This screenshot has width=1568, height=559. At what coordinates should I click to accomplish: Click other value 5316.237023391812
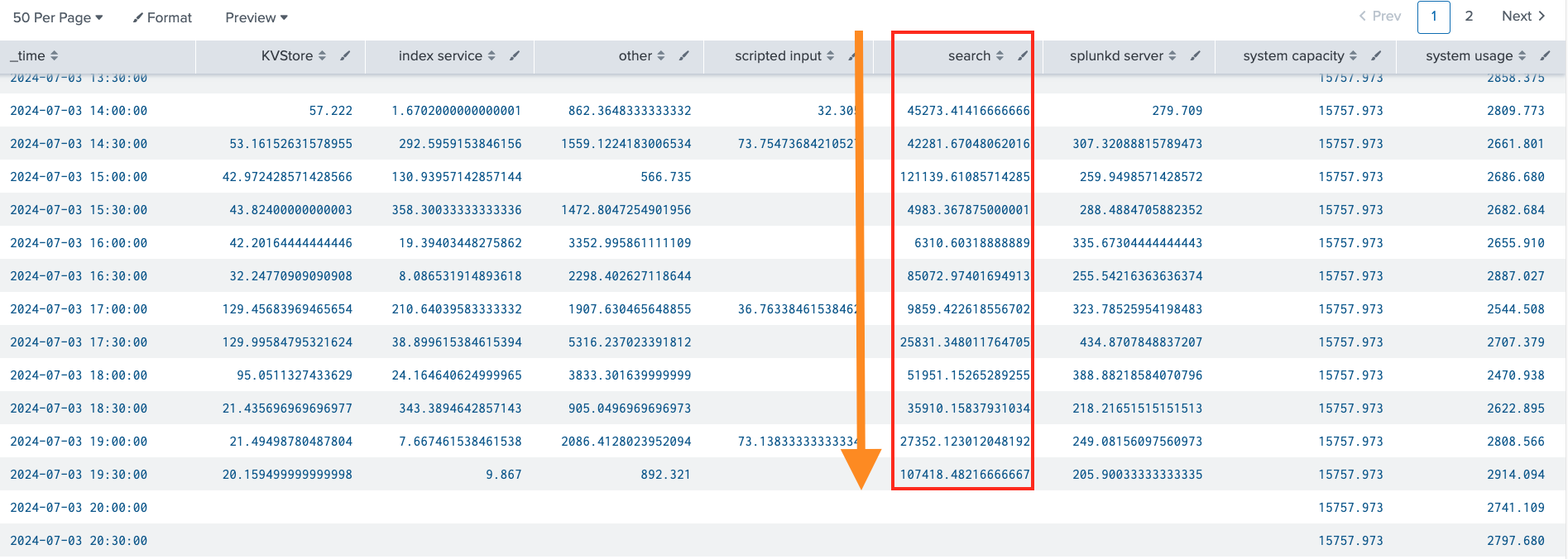[630, 342]
